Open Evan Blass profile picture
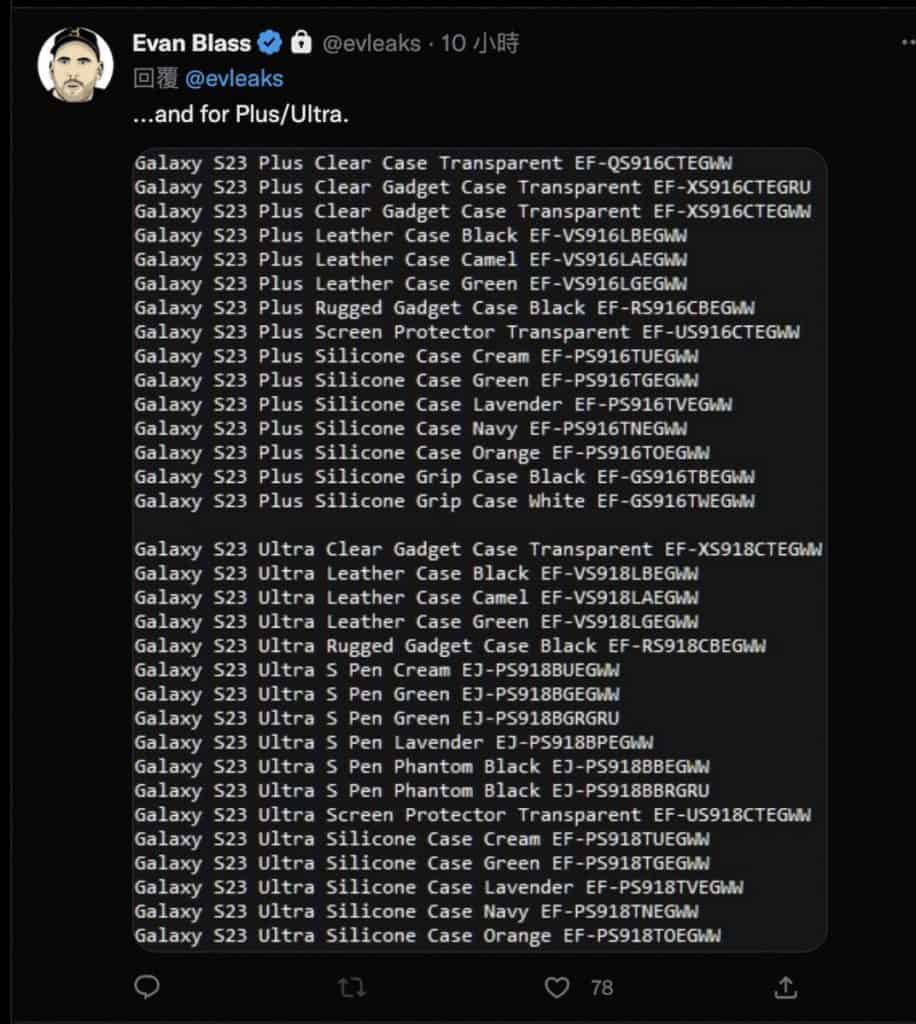Image resolution: width=916 pixels, height=1024 pixels. point(76,64)
